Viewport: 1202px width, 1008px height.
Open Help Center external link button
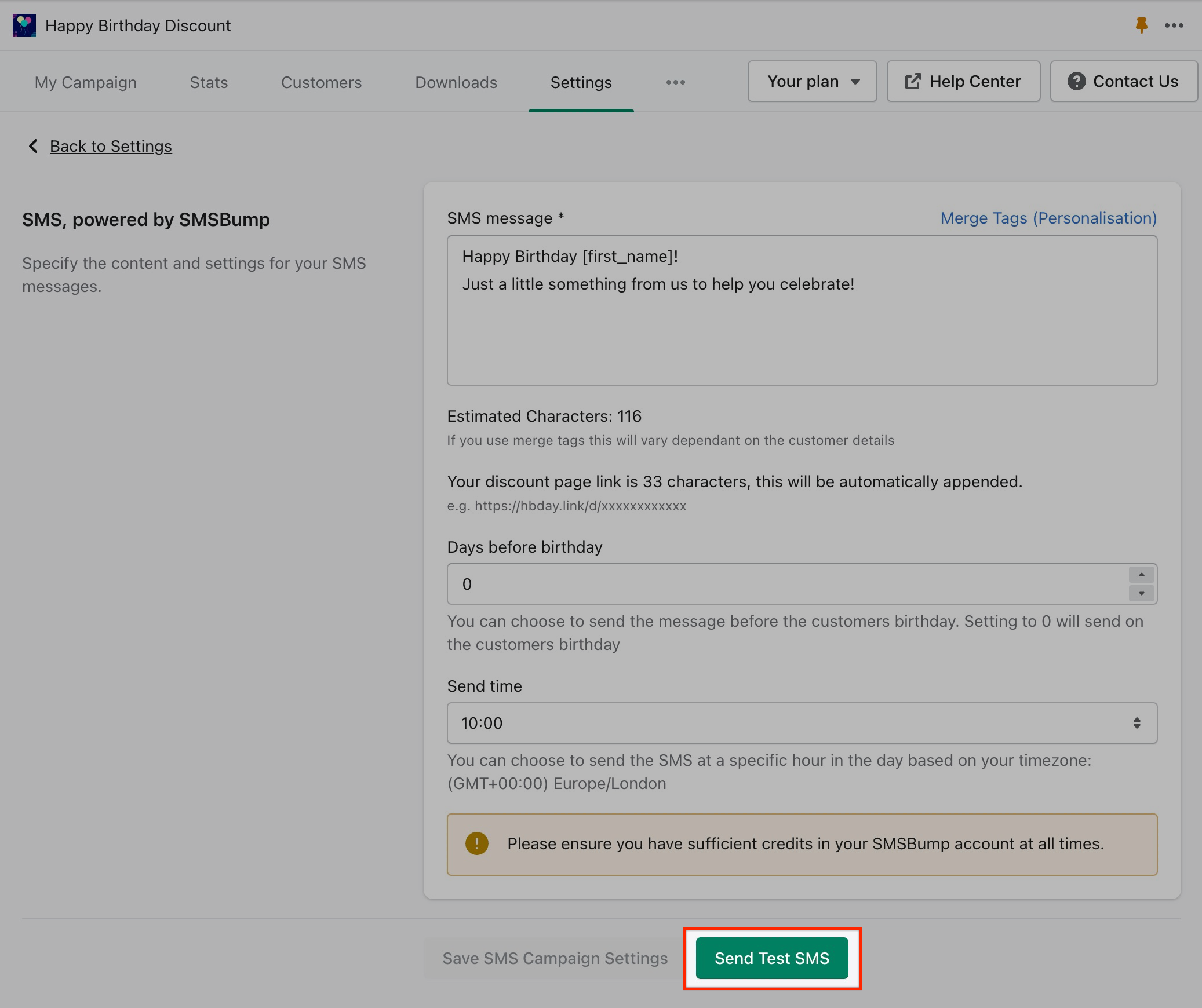click(x=963, y=82)
